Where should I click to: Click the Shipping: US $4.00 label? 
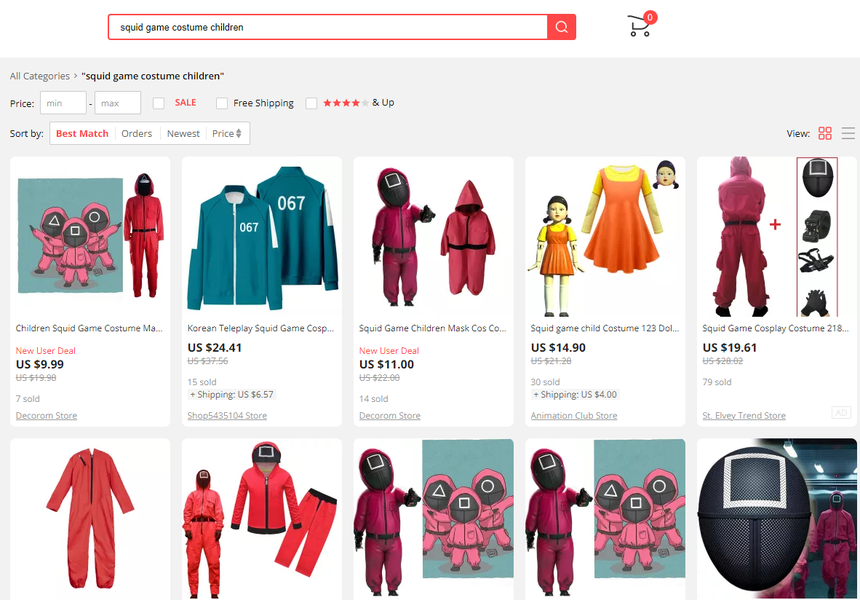(575, 394)
